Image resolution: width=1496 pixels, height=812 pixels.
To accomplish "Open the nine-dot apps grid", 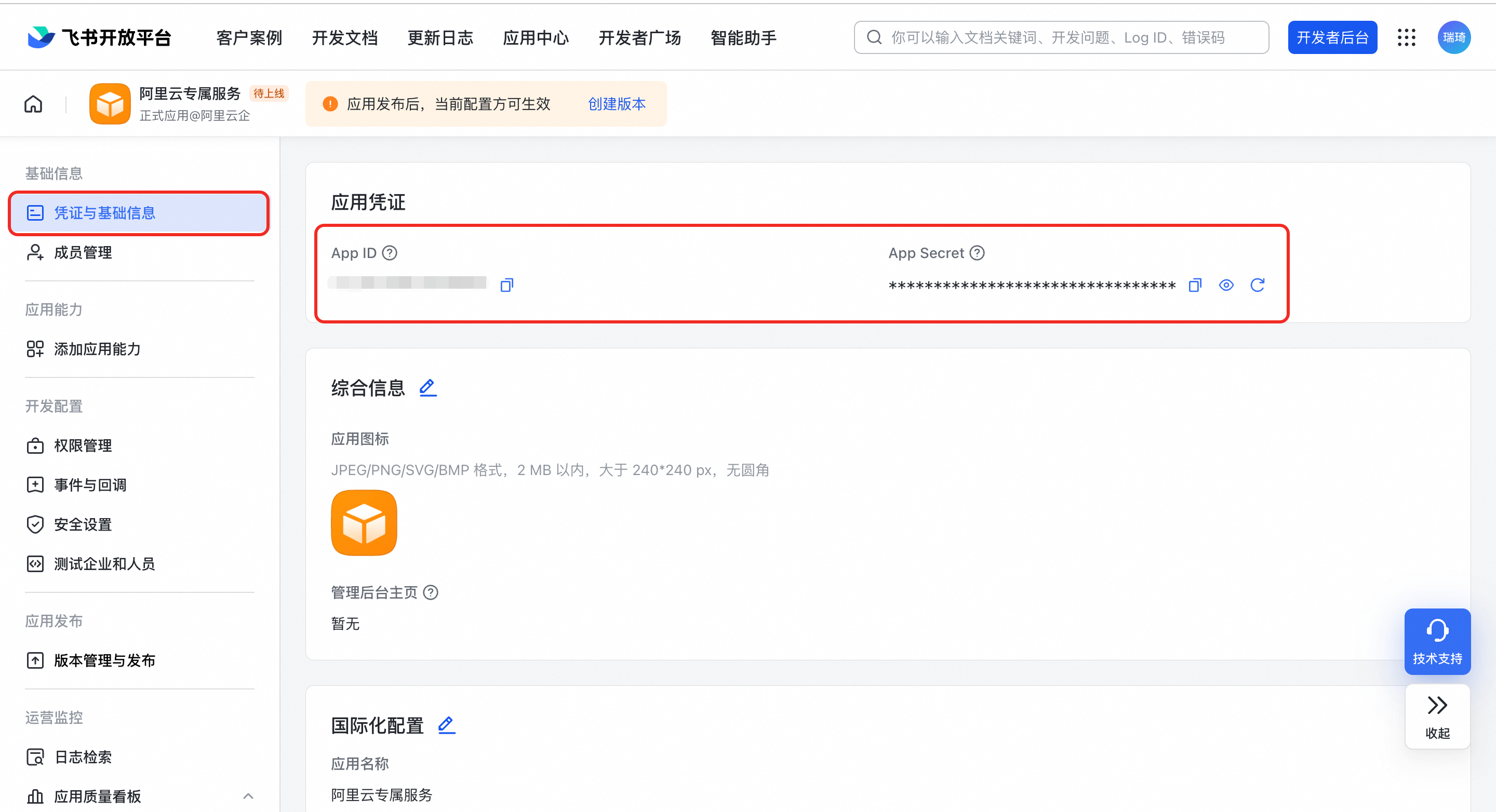I will (1406, 38).
